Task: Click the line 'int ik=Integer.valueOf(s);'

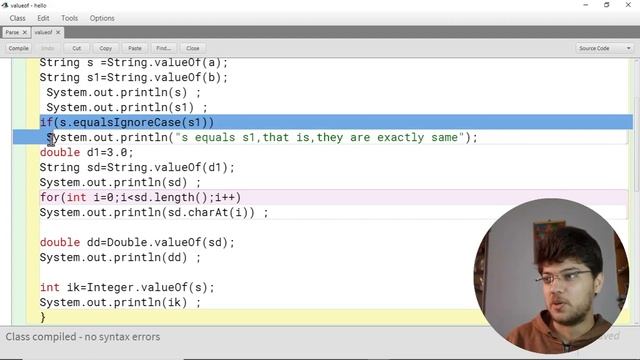Action: pos(127,288)
